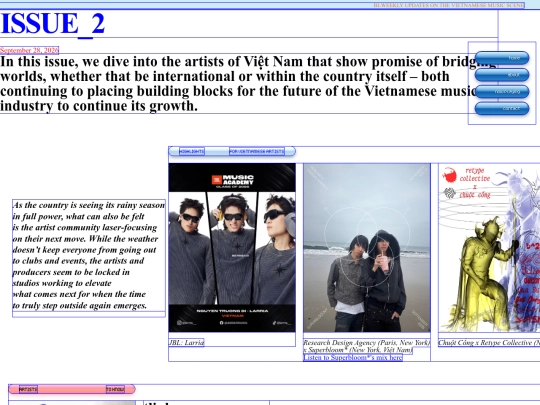Open the Retype Collective x Chuột Cống artwork

pos(489,248)
